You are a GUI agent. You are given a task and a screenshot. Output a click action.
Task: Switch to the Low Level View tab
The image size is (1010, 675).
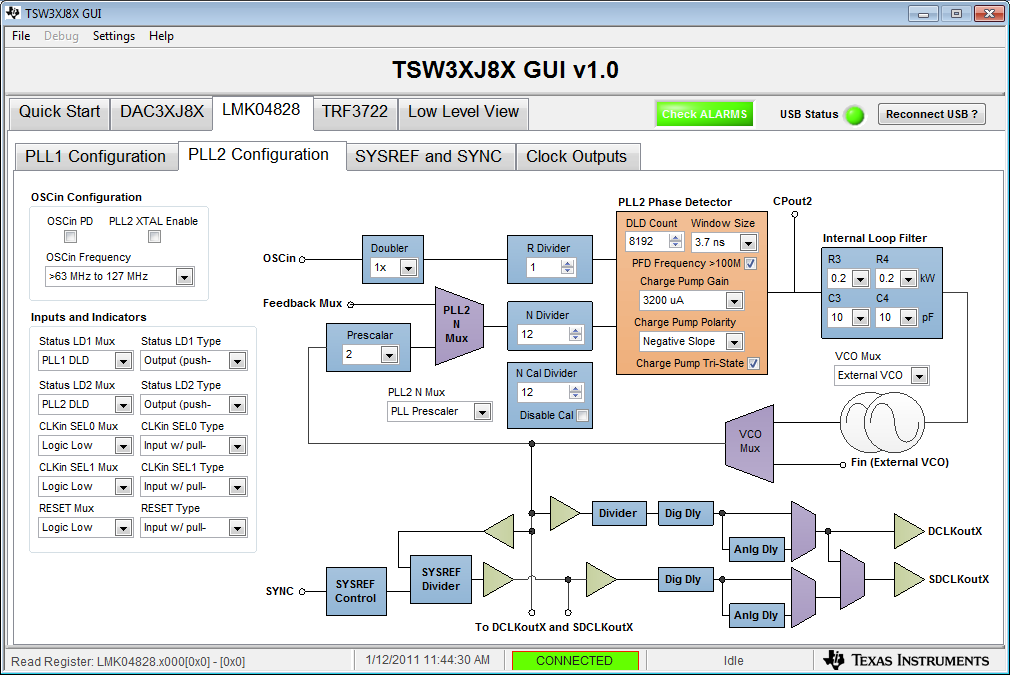click(x=463, y=112)
